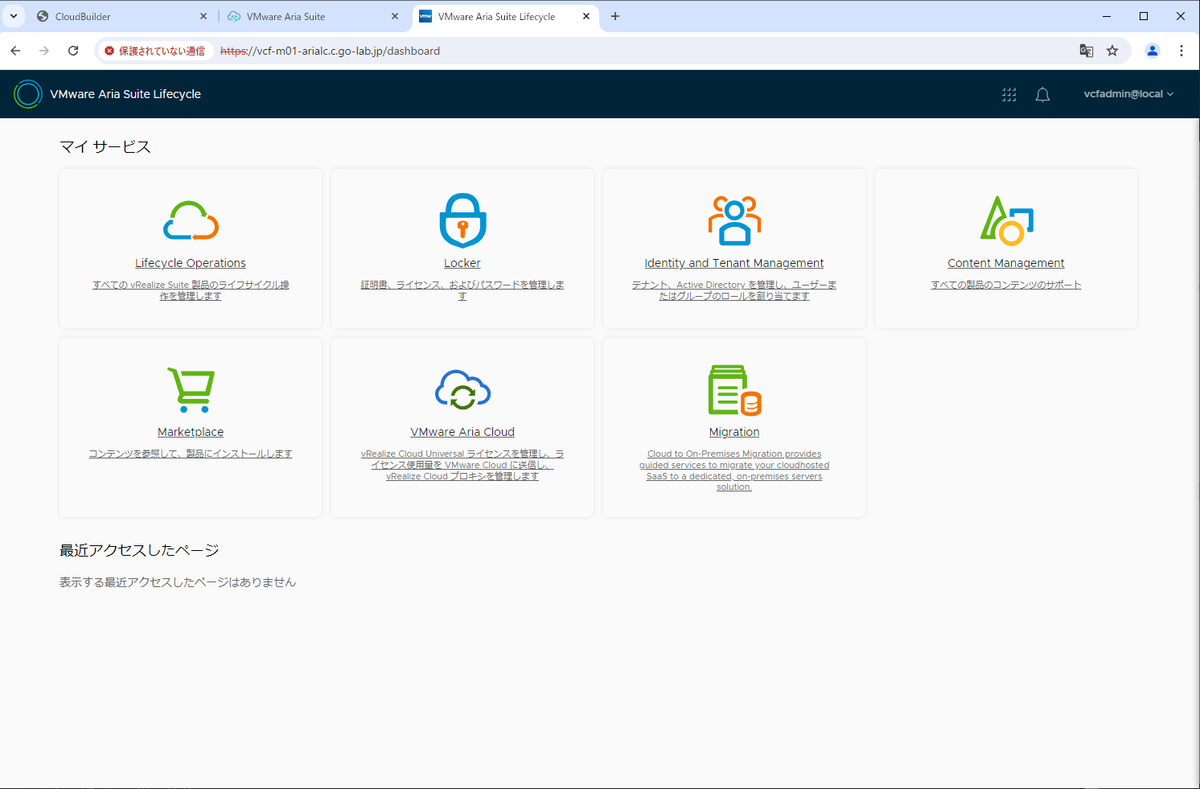
Task: Open the Chrome three-dot menu
Action: click(1182, 50)
